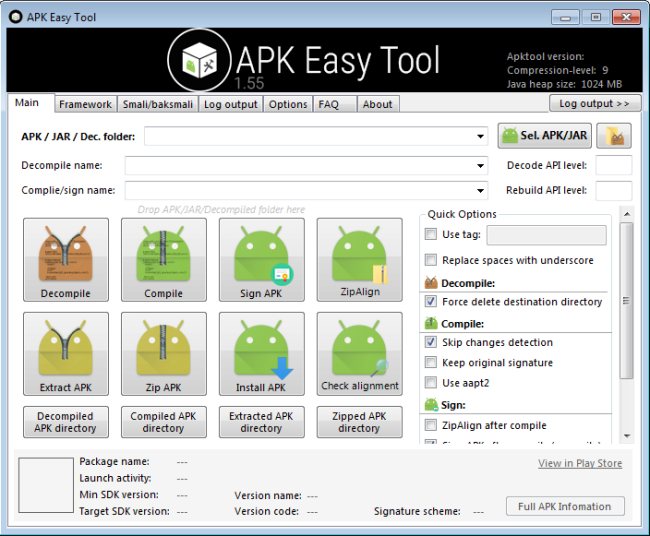The height and width of the screenshot is (536, 650).
Task: Follow the View in Play Store link
Action: click(x=579, y=463)
